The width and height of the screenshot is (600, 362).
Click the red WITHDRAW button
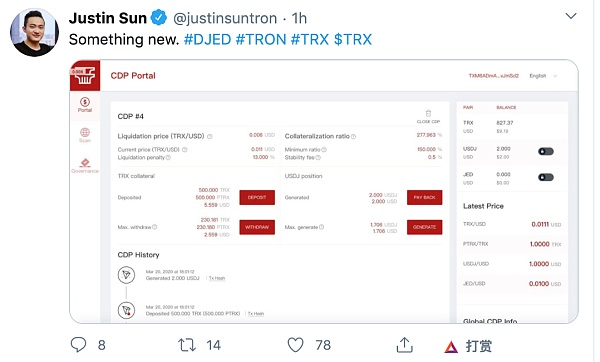[257, 227]
